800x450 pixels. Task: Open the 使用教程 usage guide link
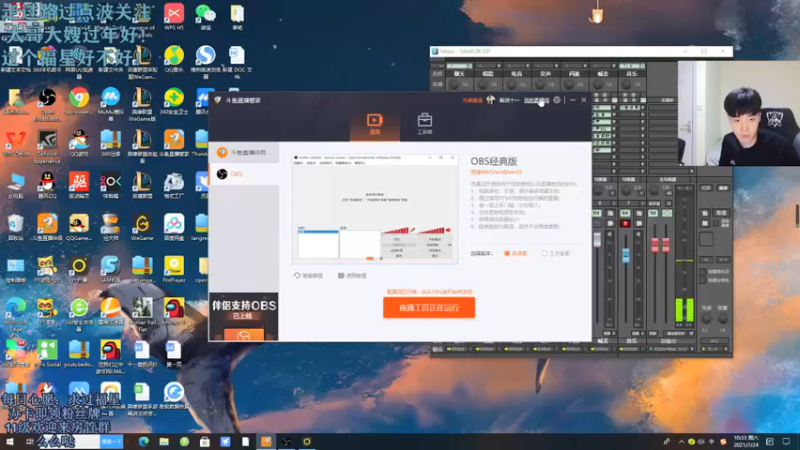(x=352, y=276)
